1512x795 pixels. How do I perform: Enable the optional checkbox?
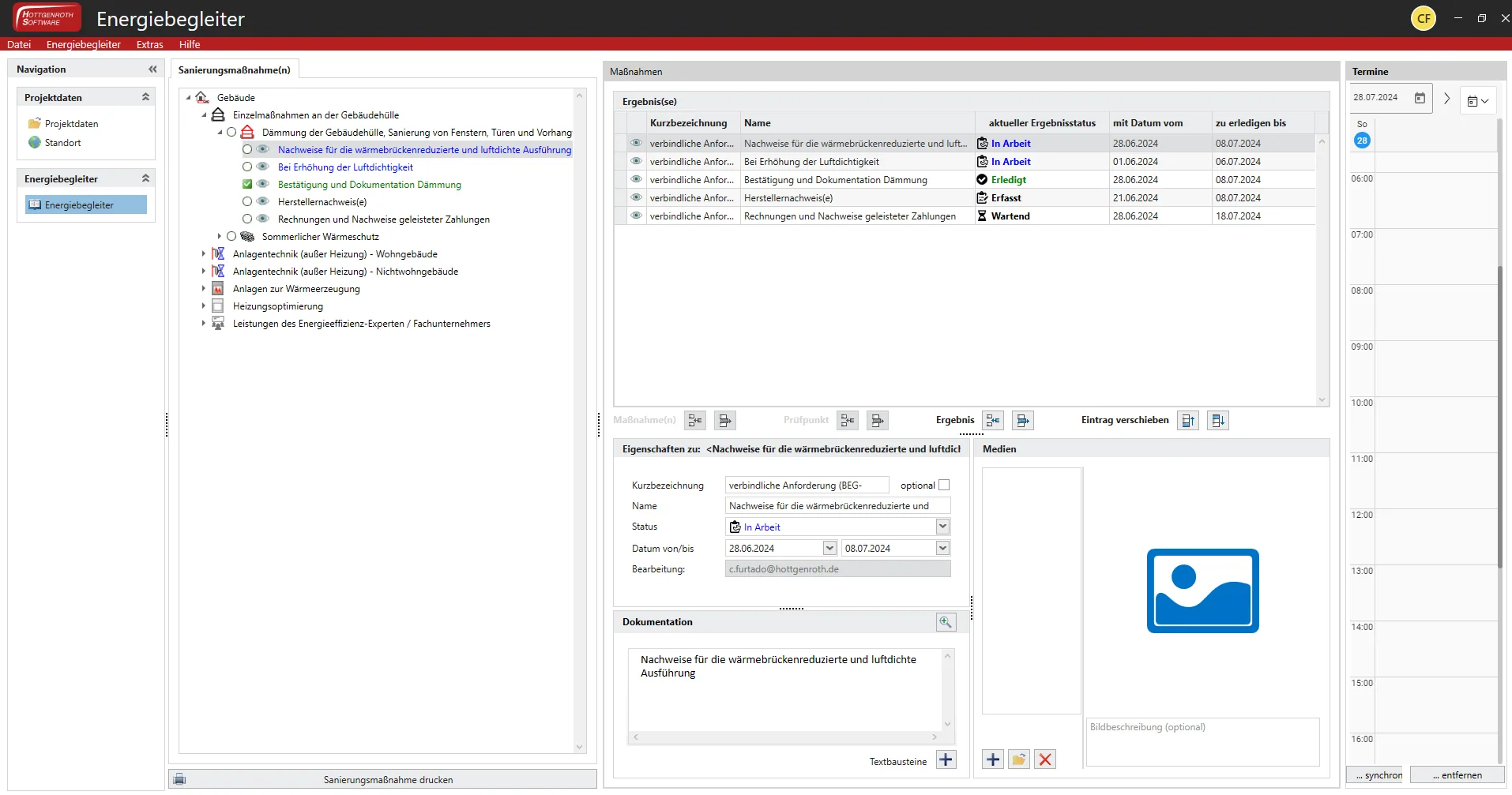point(944,486)
